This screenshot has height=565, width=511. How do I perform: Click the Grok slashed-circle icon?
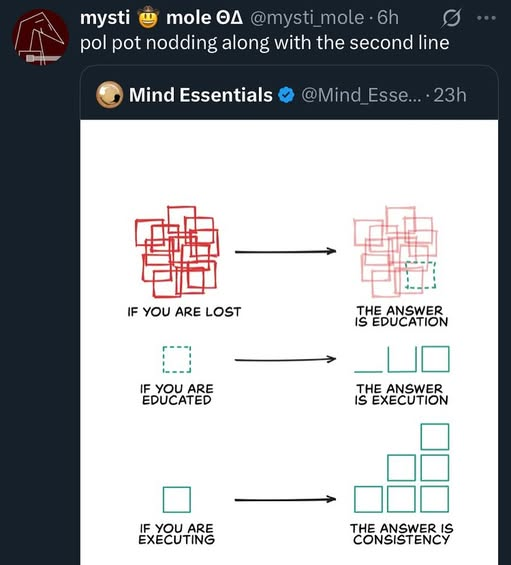pyautogui.click(x=451, y=18)
